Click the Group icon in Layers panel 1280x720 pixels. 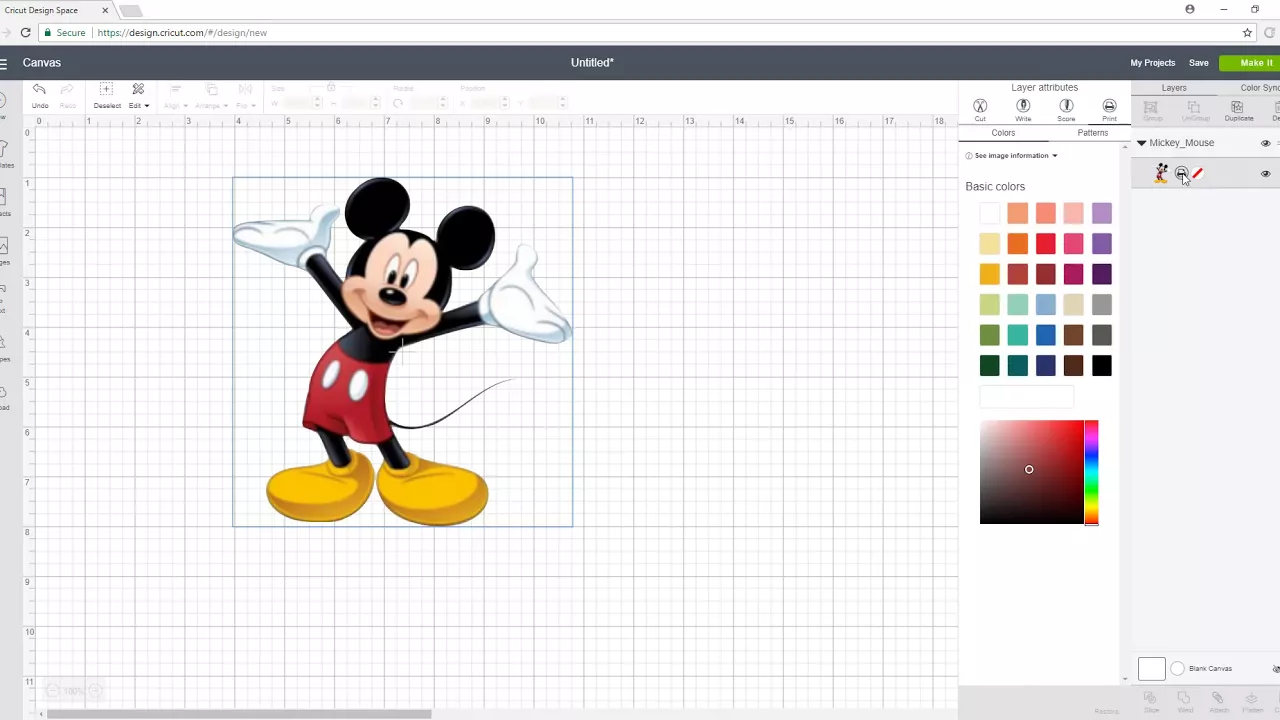tap(1150, 110)
